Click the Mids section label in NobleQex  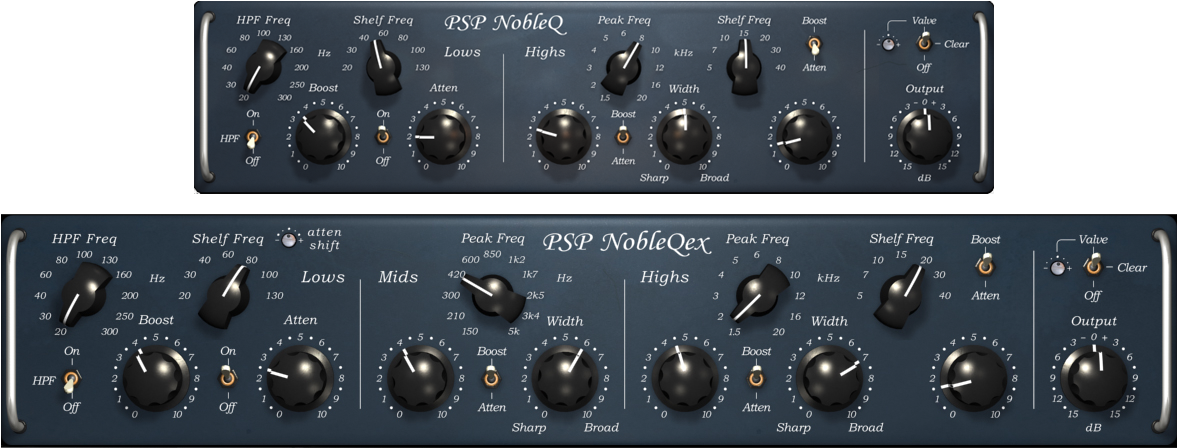(x=398, y=277)
